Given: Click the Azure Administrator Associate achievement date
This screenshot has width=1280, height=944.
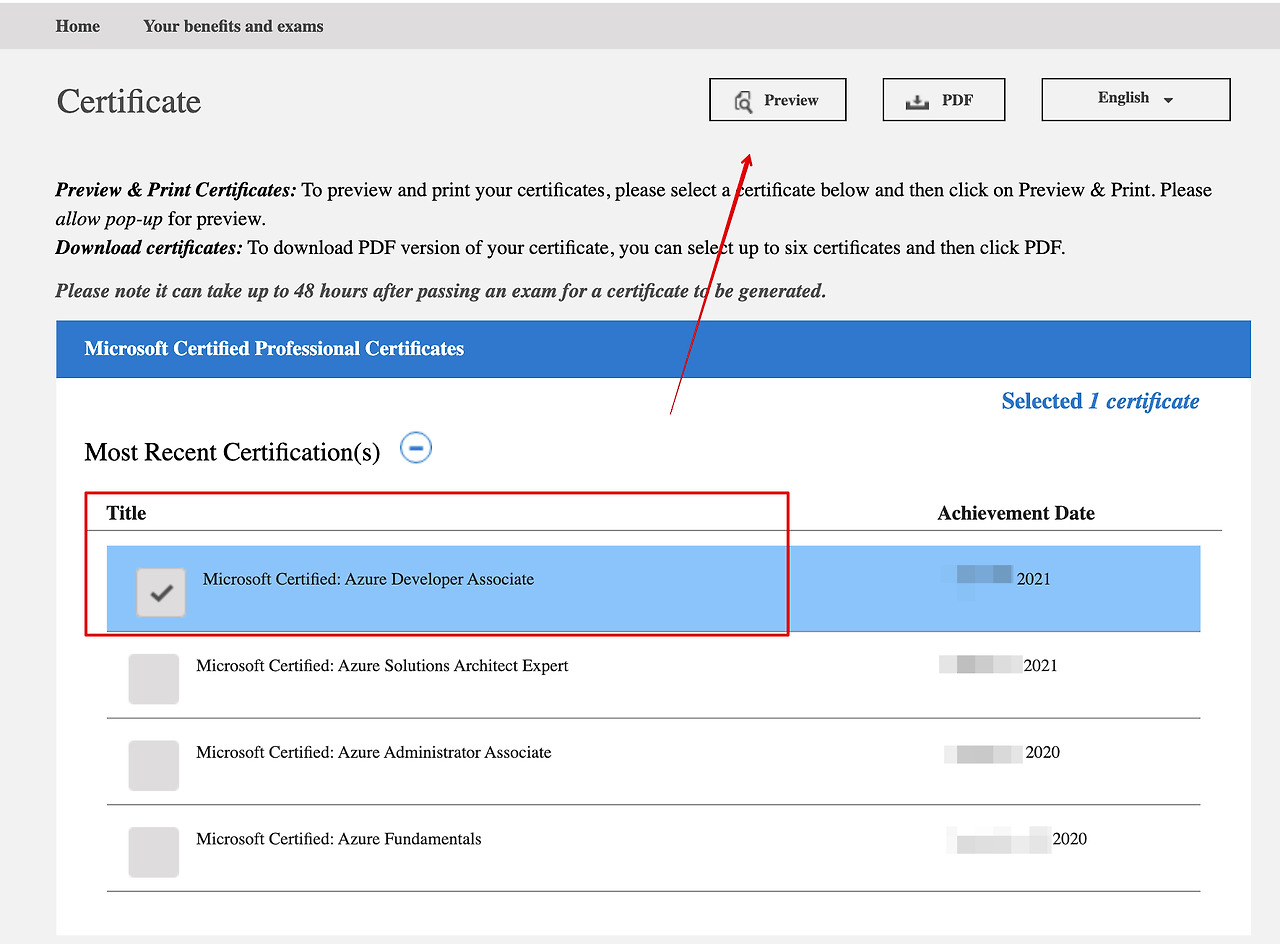Looking at the screenshot, I should 1002,752.
